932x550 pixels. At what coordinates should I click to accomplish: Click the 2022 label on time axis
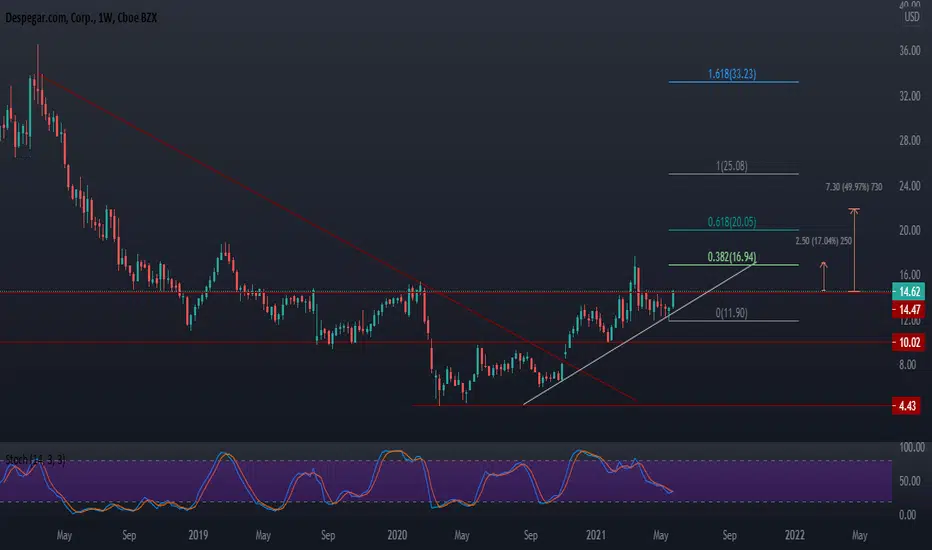point(795,535)
